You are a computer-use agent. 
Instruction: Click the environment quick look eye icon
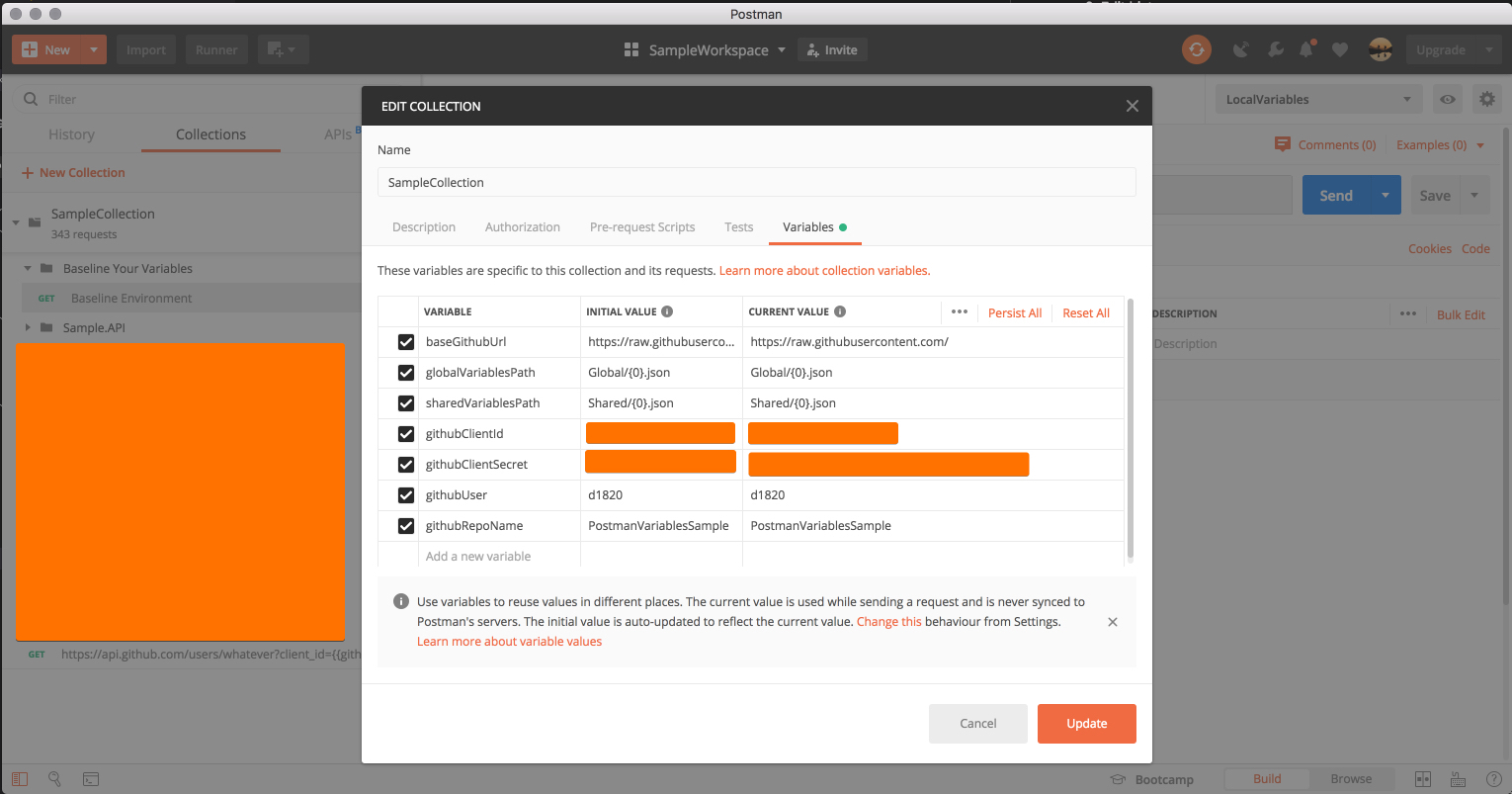[x=1448, y=99]
